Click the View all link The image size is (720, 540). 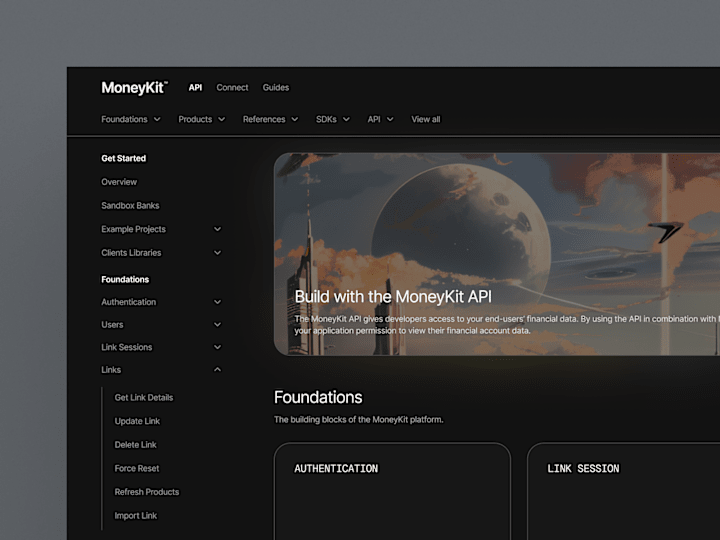(x=426, y=119)
